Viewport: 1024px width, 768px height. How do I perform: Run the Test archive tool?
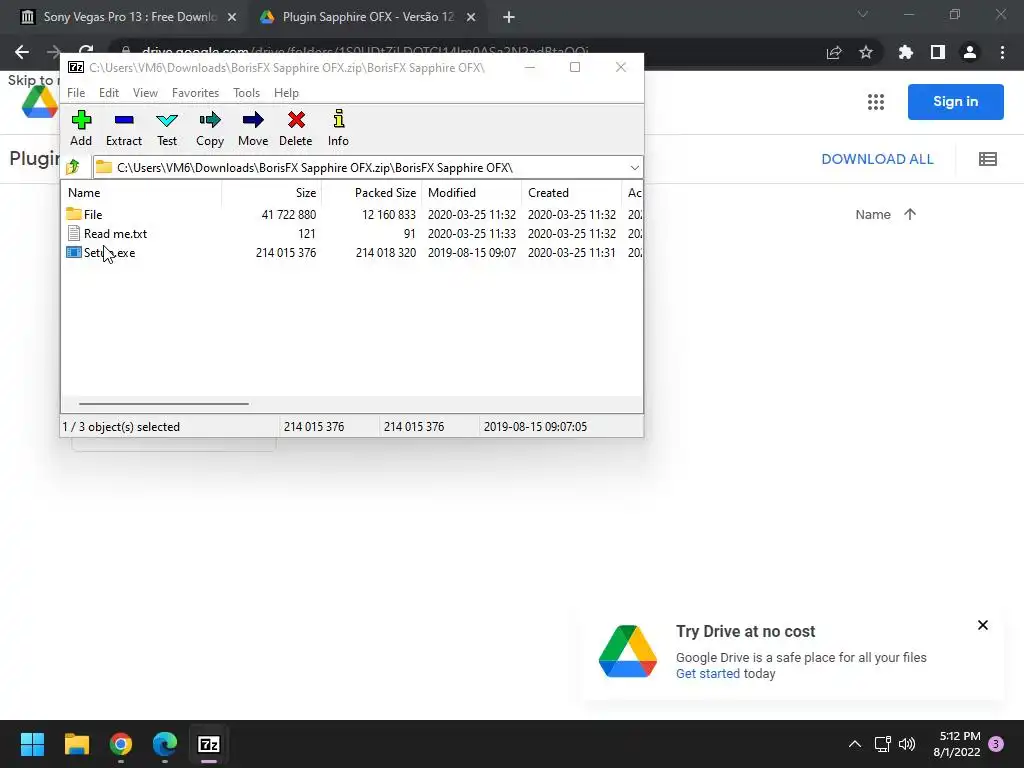pyautogui.click(x=167, y=129)
